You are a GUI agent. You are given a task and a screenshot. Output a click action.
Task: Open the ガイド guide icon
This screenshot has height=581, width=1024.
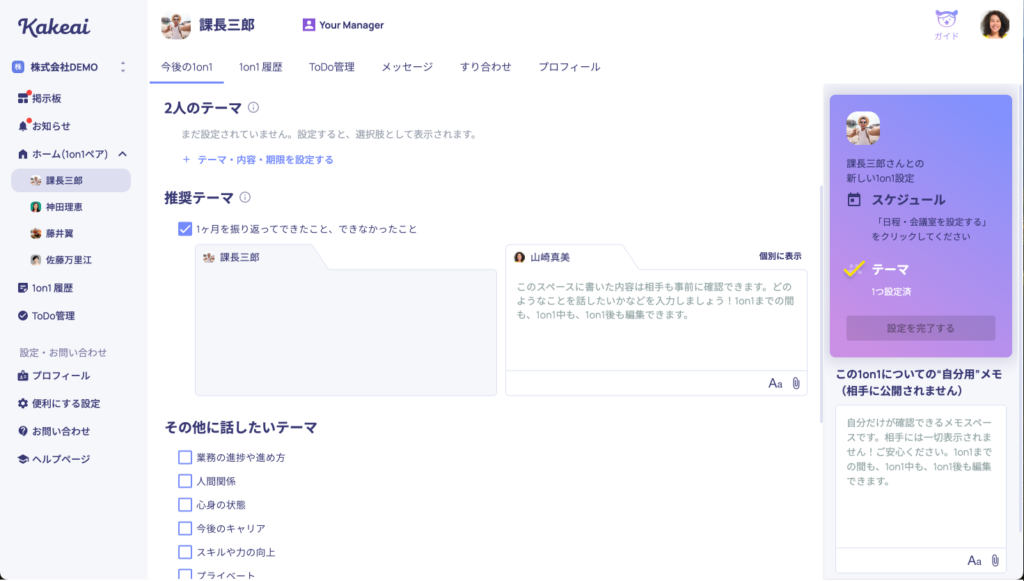[x=946, y=25]
